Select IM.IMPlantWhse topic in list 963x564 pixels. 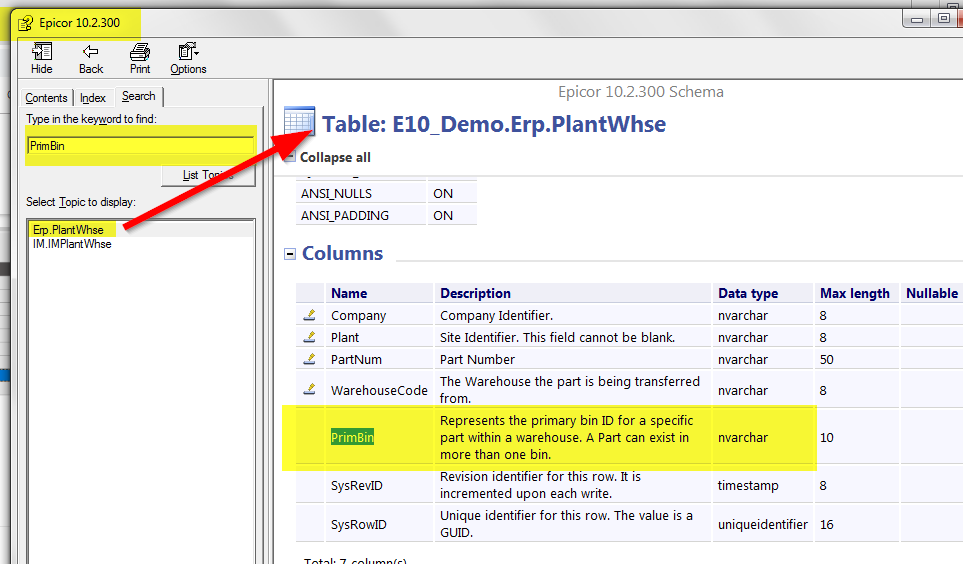coord(72,244)
